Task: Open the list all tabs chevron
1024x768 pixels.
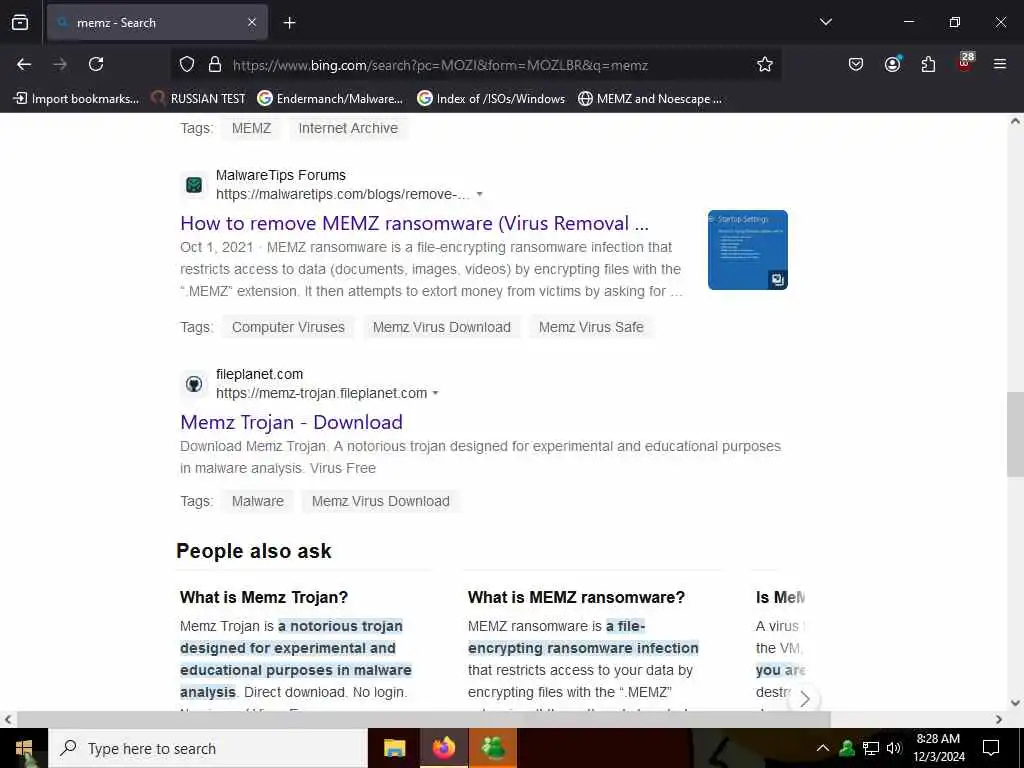Action: pos(825,22)
